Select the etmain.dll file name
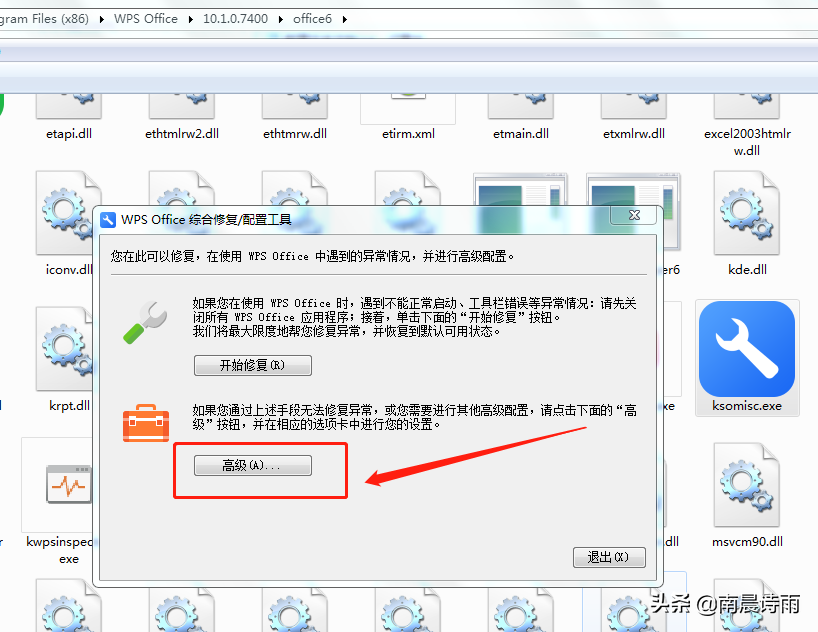This screenshot has width=818, height=632. point(521,134)
